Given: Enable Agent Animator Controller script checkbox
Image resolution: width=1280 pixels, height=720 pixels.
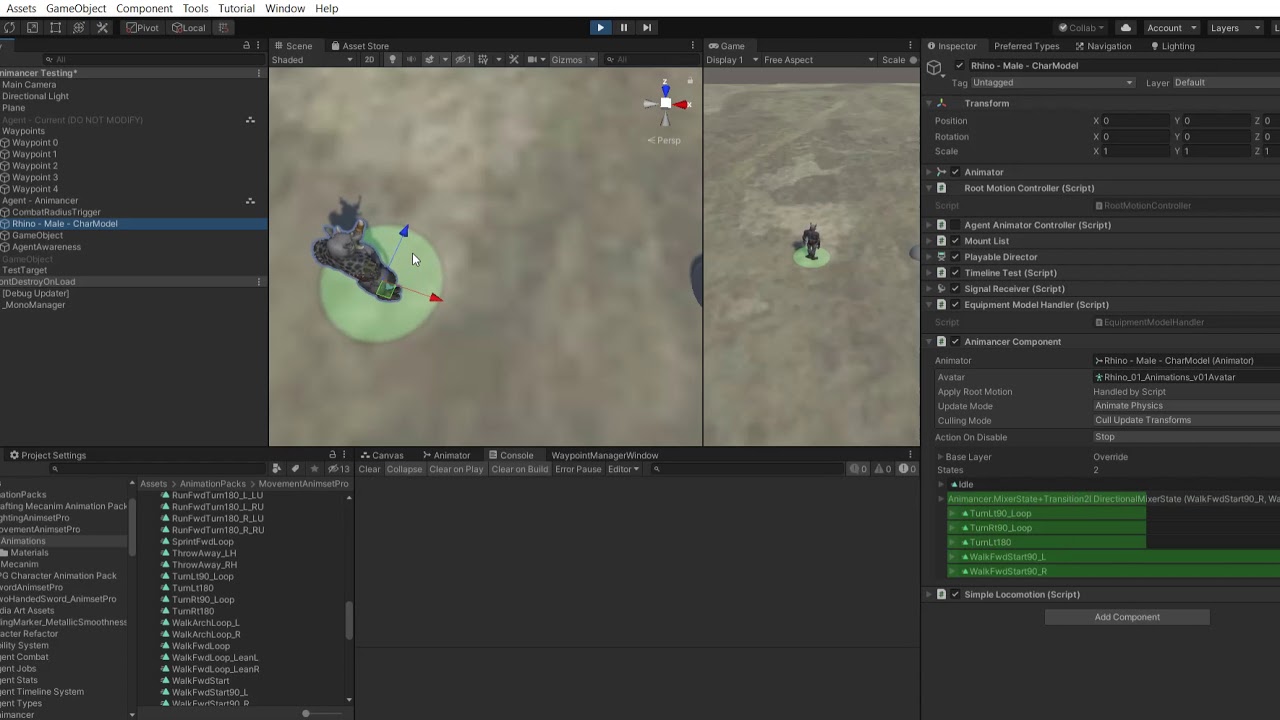Looking at the screenshot, I should (955, 225).
